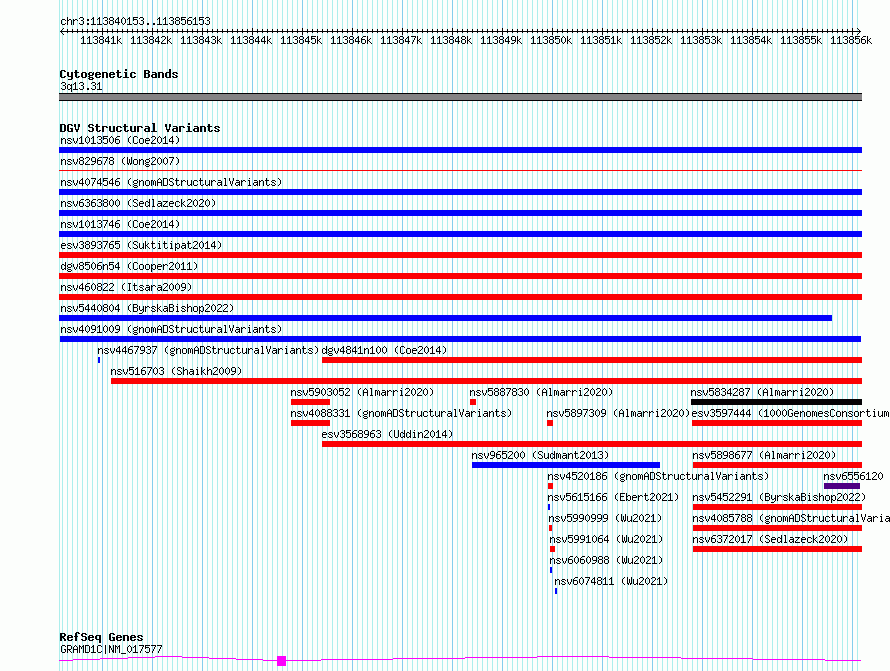Image resolution: width=890 pixels, height=671 pixels.
Task: Click nsv516703 (Shaikh2009) label
Action: [176, 371]
